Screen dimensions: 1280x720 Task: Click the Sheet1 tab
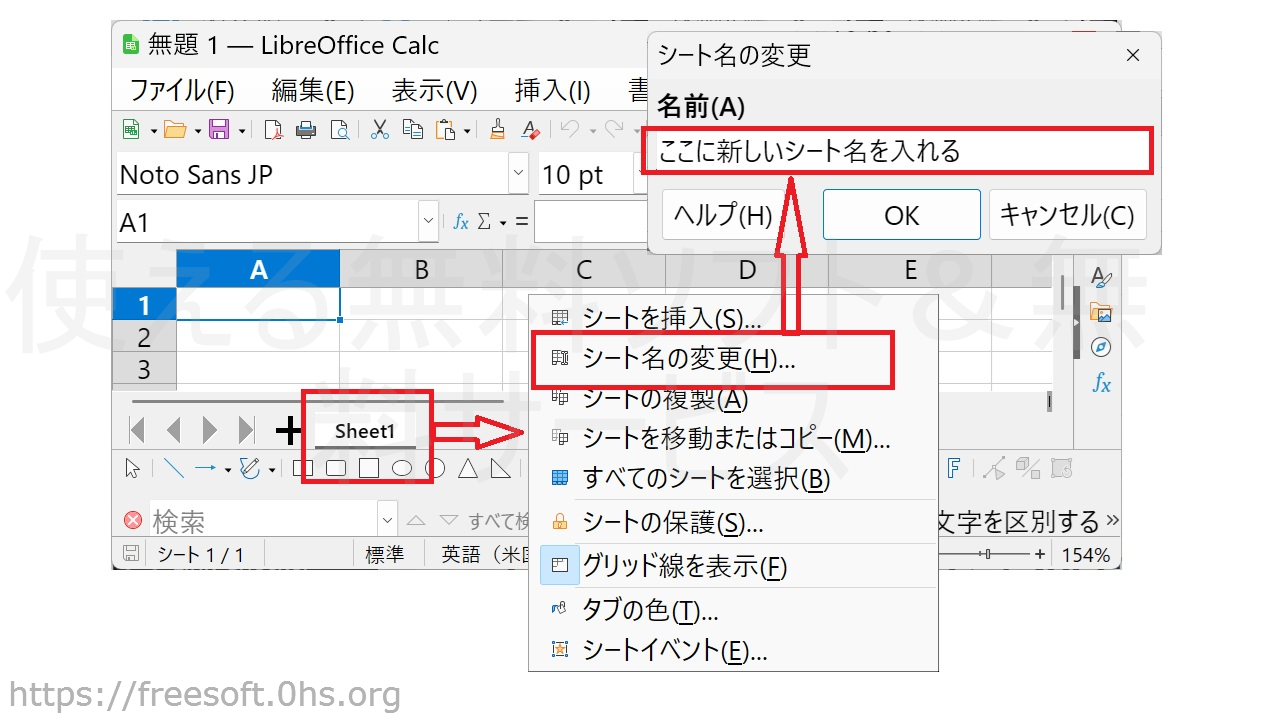pos(365,432)
